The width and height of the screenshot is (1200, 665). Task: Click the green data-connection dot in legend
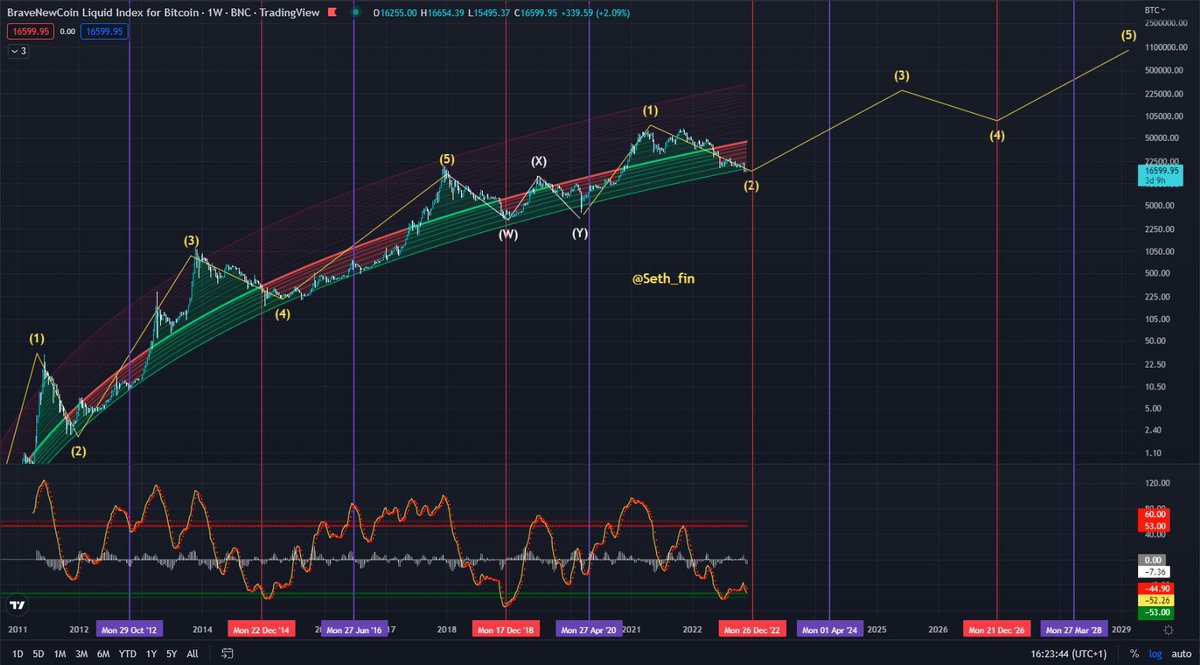pos(354,14)
